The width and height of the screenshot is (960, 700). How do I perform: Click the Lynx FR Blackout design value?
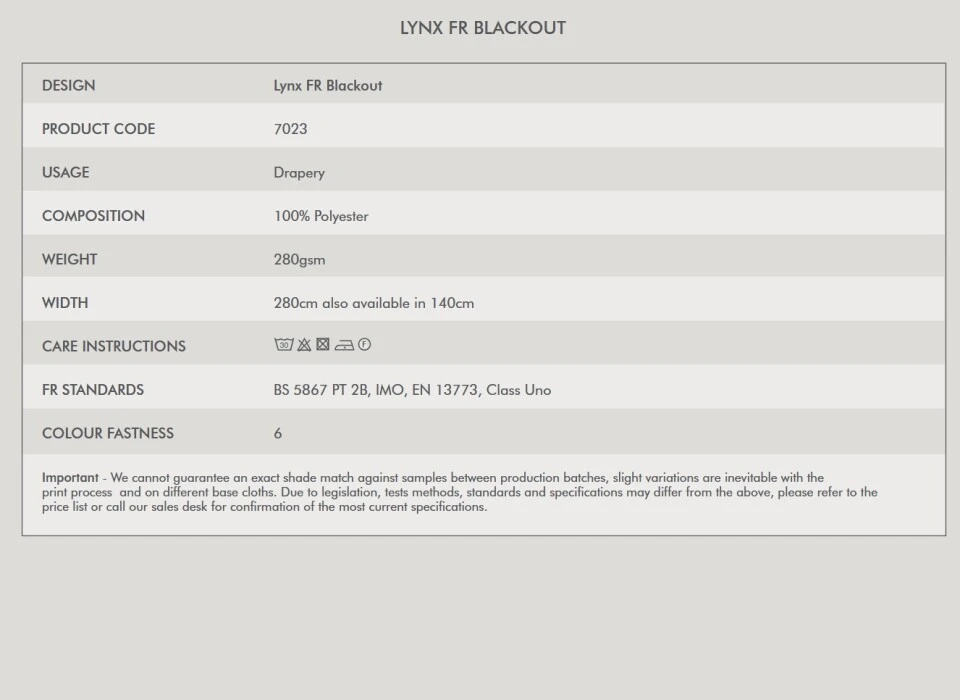click(328, 86)
